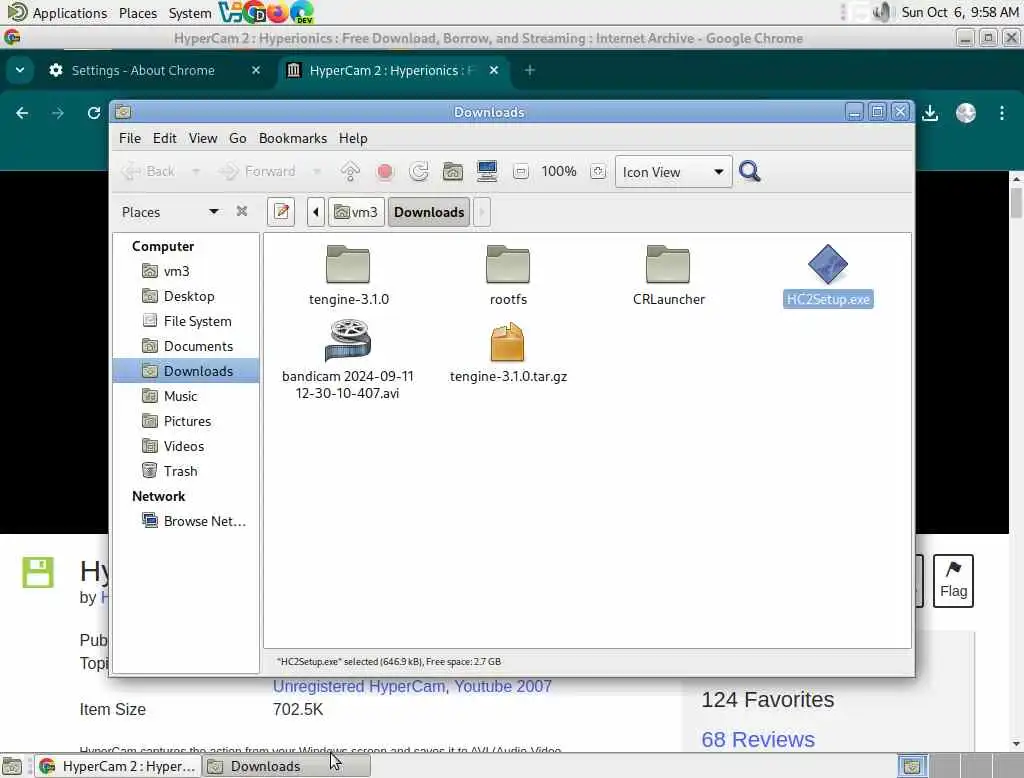1024x778 pixels.
Task: Select Desktop in Places sidebar
Action: [x=186, y=296]
